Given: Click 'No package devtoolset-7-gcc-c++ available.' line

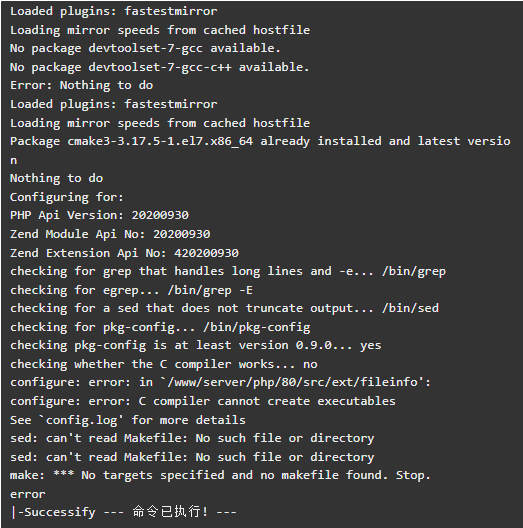Looking at the screenshot, I should (160, 67).
